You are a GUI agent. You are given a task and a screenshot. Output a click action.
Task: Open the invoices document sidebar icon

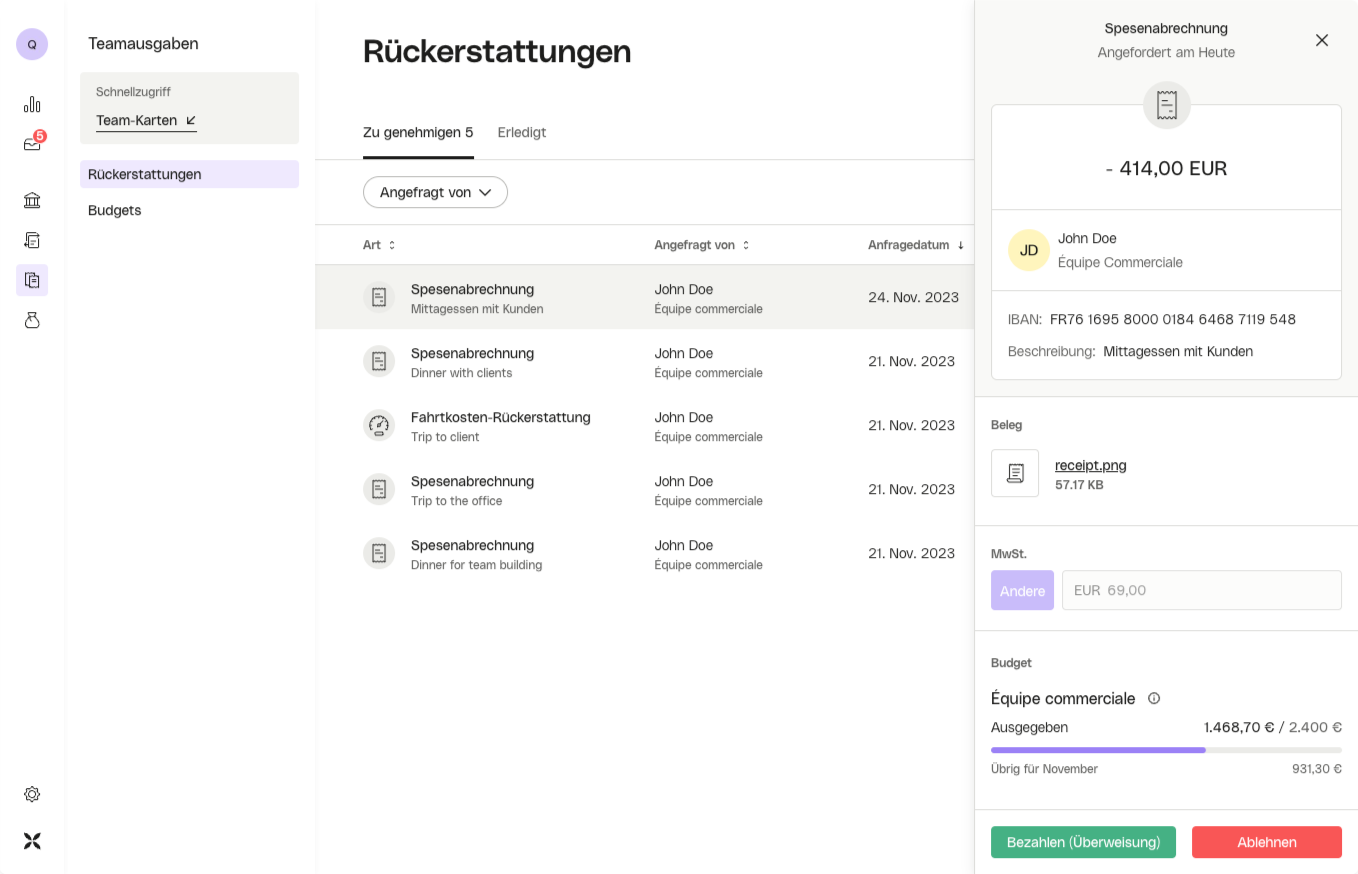tap(32, 240)
